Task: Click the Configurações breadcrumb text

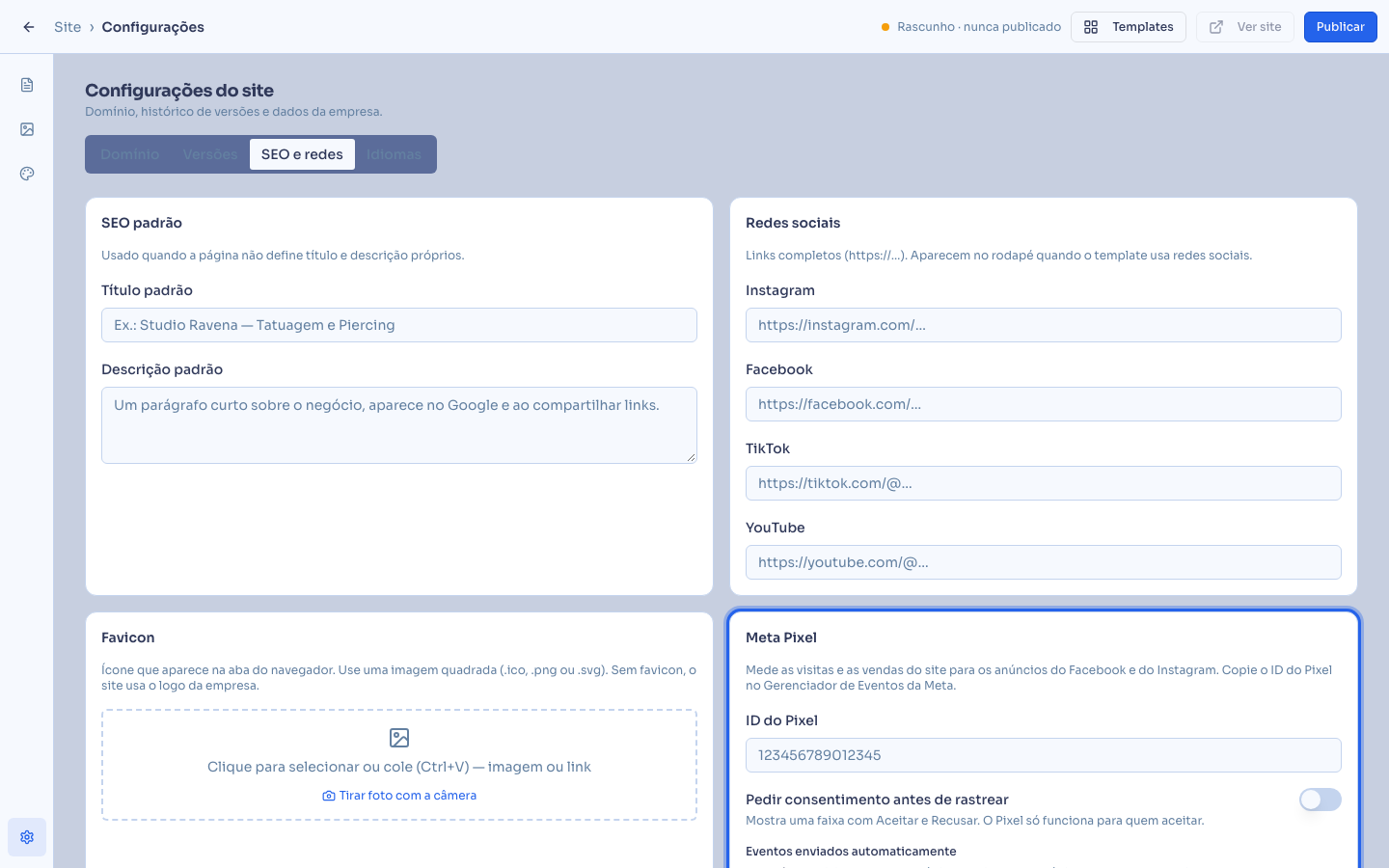Action: [153, 27]
